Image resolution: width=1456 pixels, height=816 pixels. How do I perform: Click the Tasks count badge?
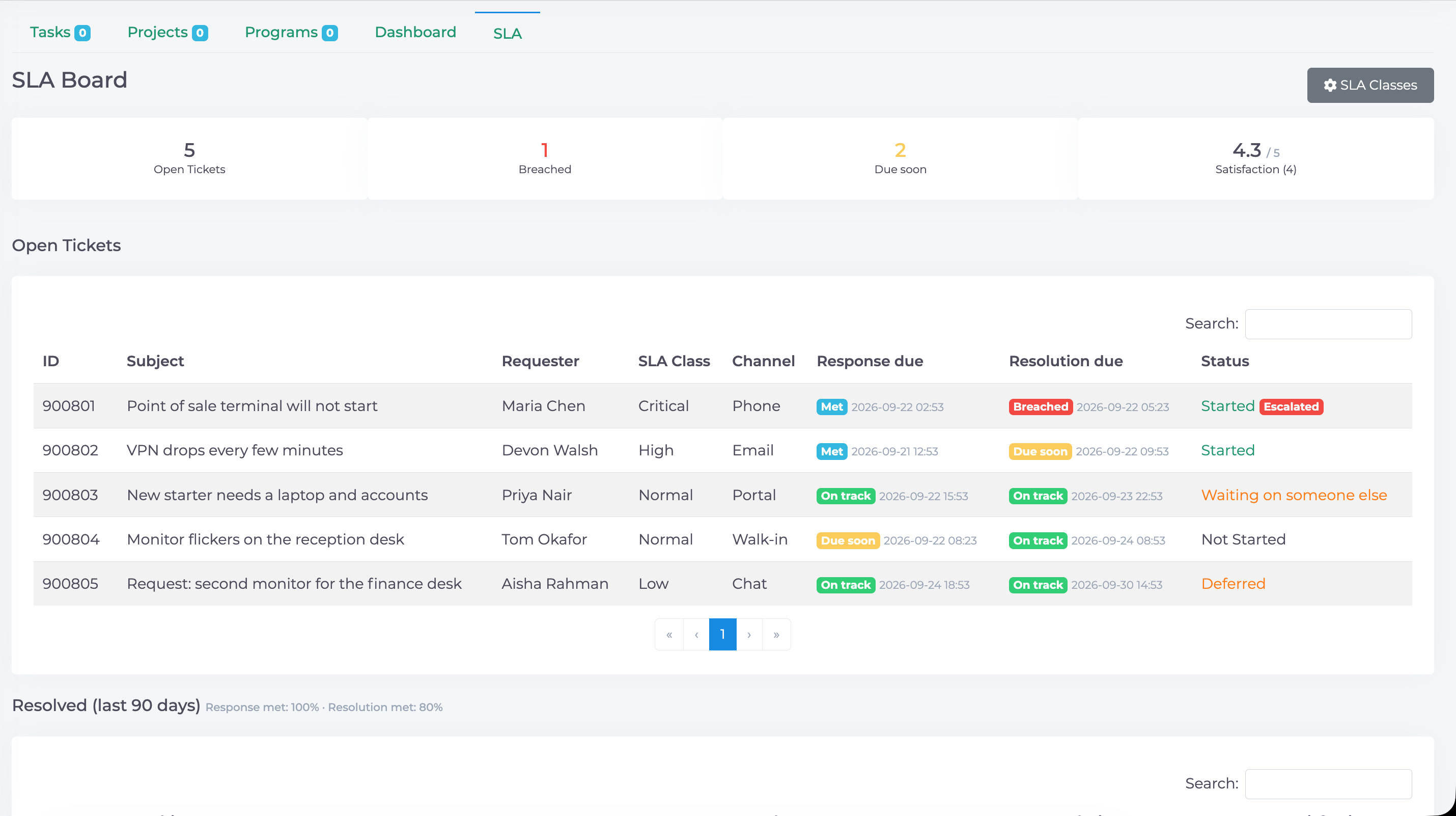click(82, 33)
